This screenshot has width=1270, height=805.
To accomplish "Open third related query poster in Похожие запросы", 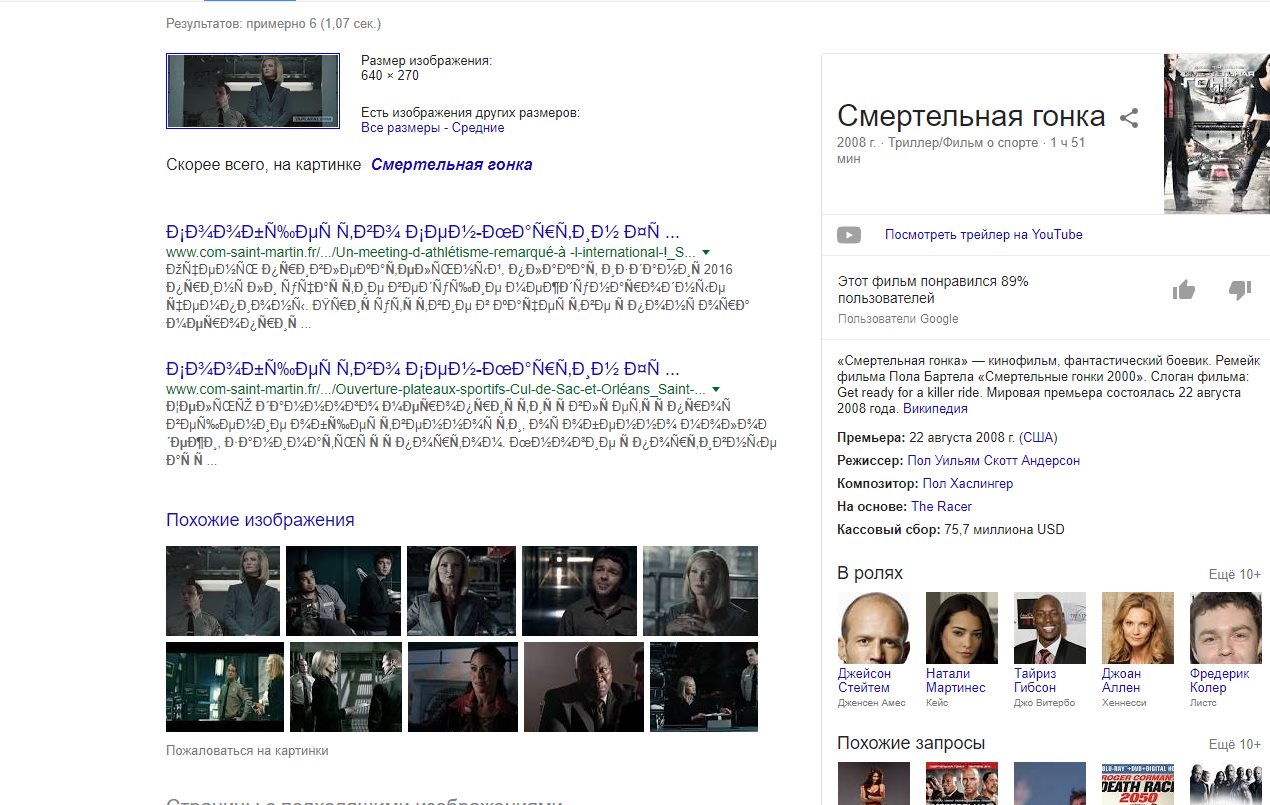I will pyautogui.click(x=1050, y=783).
